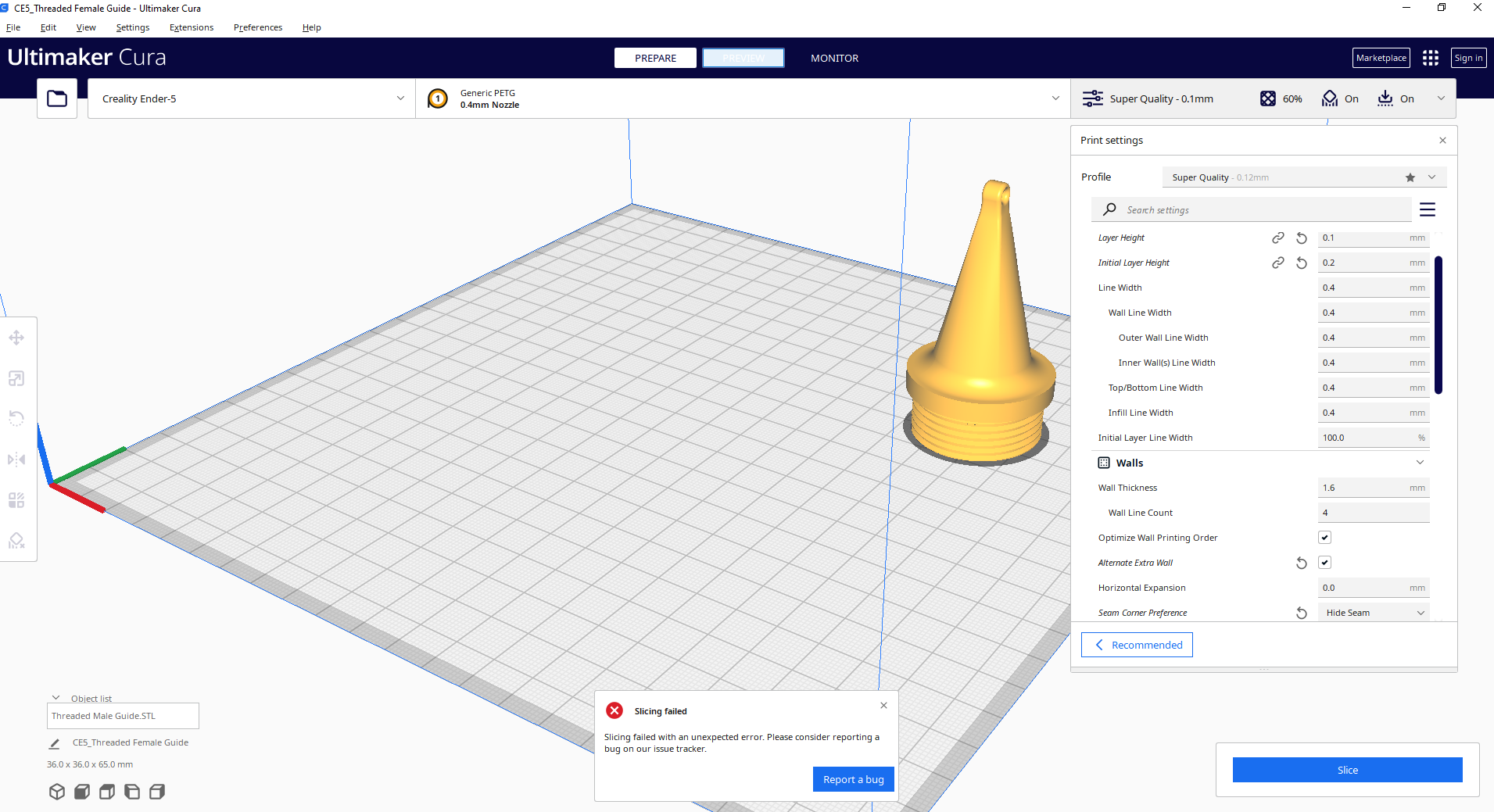Enable Optimize Wall Printing Order

click(x=1324, y=537)
